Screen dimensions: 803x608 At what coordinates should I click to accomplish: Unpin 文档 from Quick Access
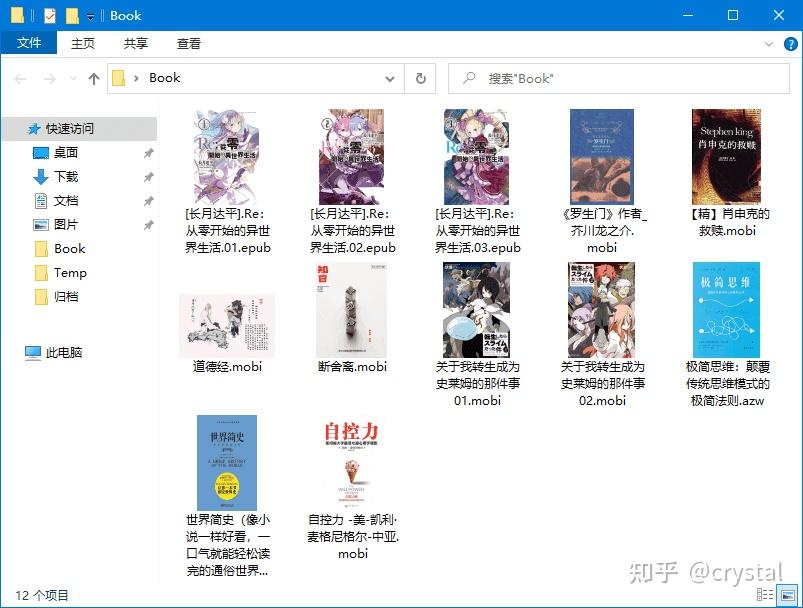pyautogui.click(x=148, y=200)
